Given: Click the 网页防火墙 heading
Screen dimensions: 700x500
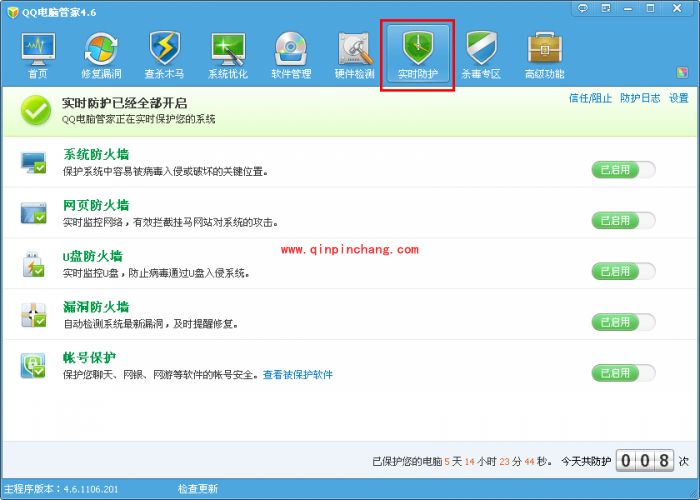Looking at the screenshot, I should click(x=96, y=205).
